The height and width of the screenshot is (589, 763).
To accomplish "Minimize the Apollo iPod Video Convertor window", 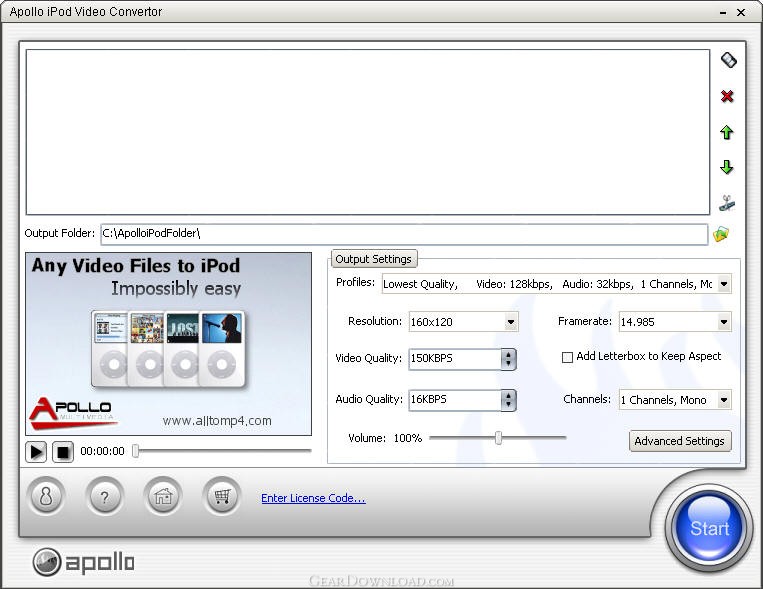I will coord(723,13).
